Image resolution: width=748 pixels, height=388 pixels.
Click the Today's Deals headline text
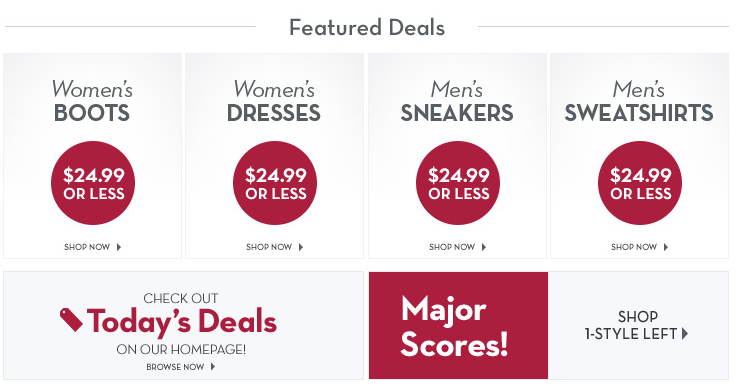pyautogui.click(x=181, y=321)
